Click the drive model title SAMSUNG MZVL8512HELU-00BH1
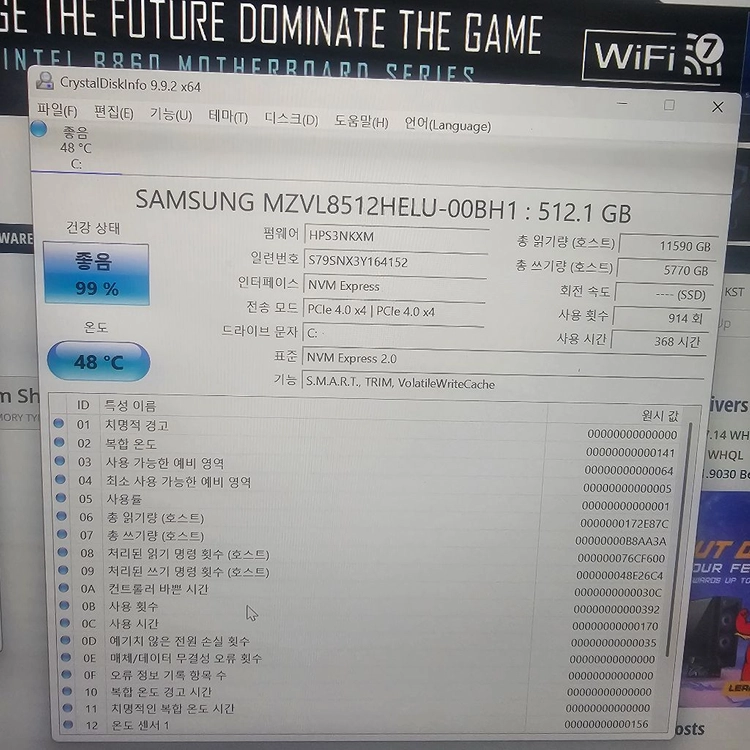The width and height of the screenshot is (750, 750). click(x=326, y=205)
